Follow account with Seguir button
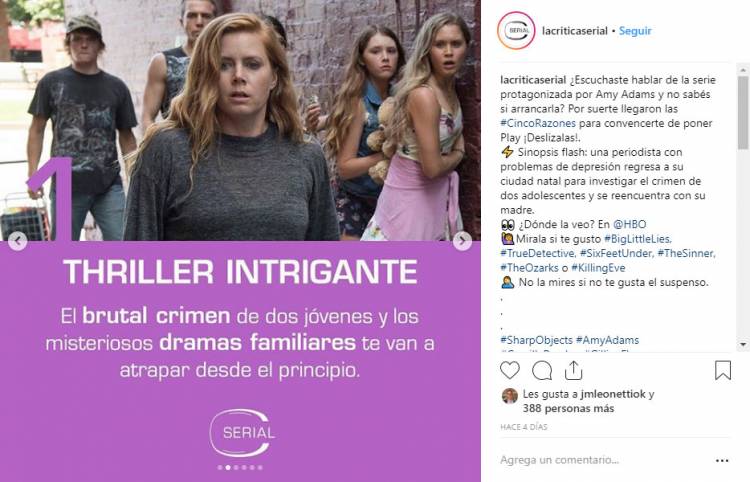The image size is (750, 482). click(x=635, y=31)
